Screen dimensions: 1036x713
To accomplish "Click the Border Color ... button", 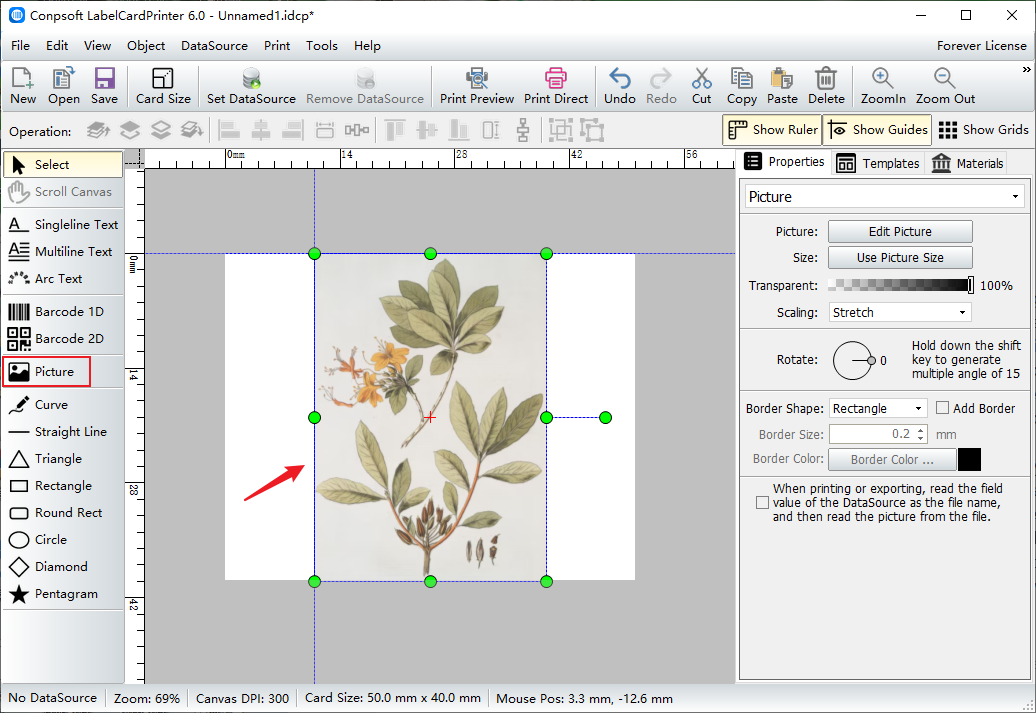I will pos(892,459).
